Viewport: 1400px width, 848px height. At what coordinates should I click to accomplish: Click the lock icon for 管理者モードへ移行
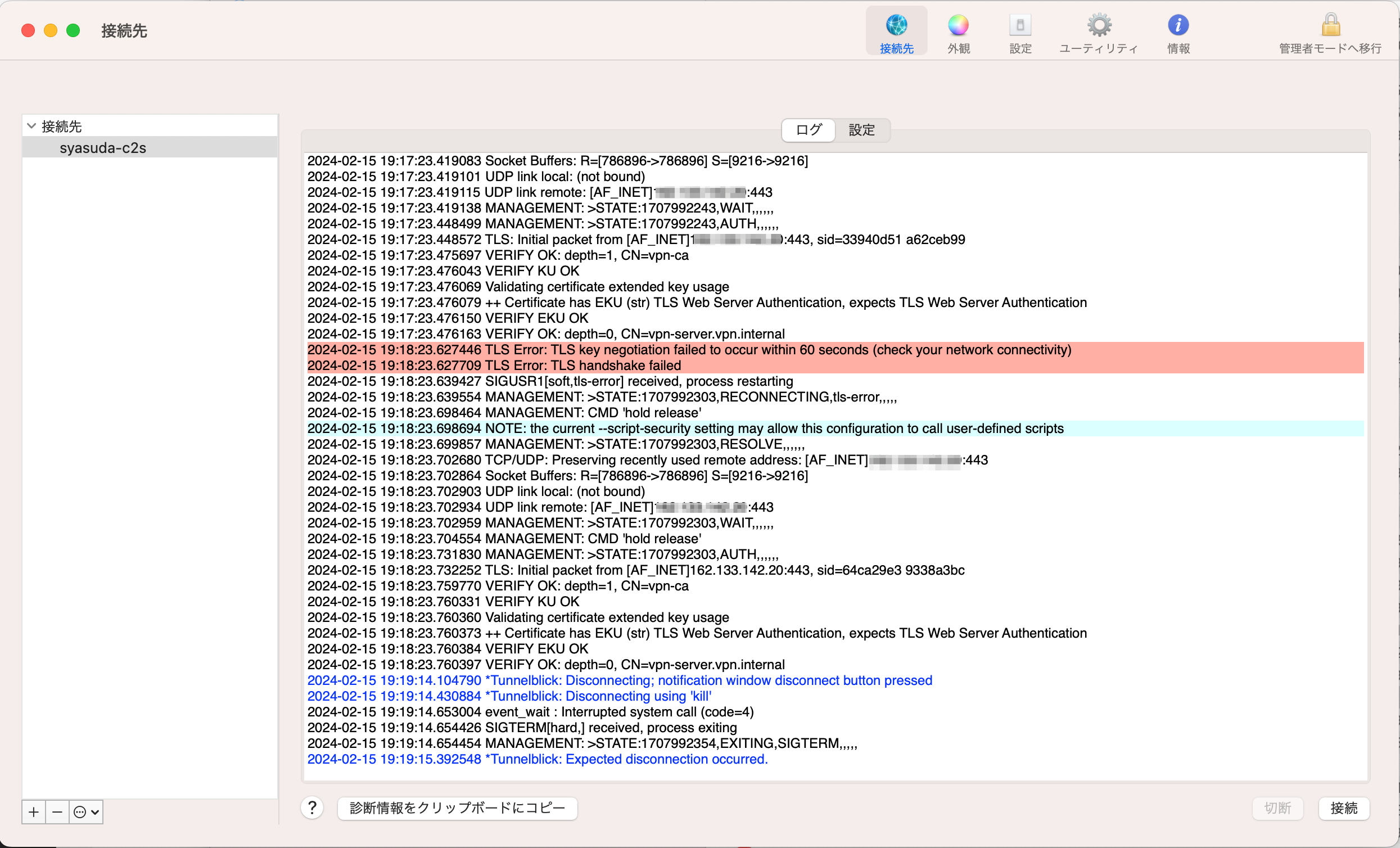(x=1330, y=26)
